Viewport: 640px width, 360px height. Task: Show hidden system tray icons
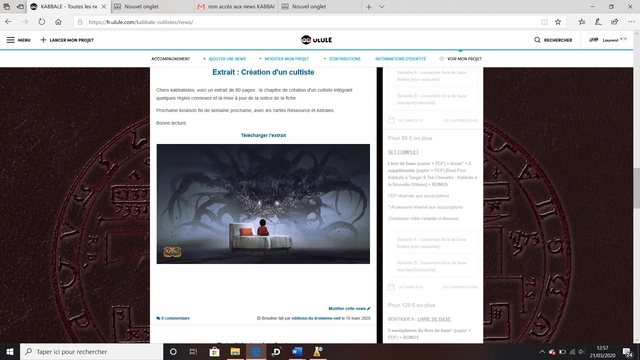(x=542, y=352)
